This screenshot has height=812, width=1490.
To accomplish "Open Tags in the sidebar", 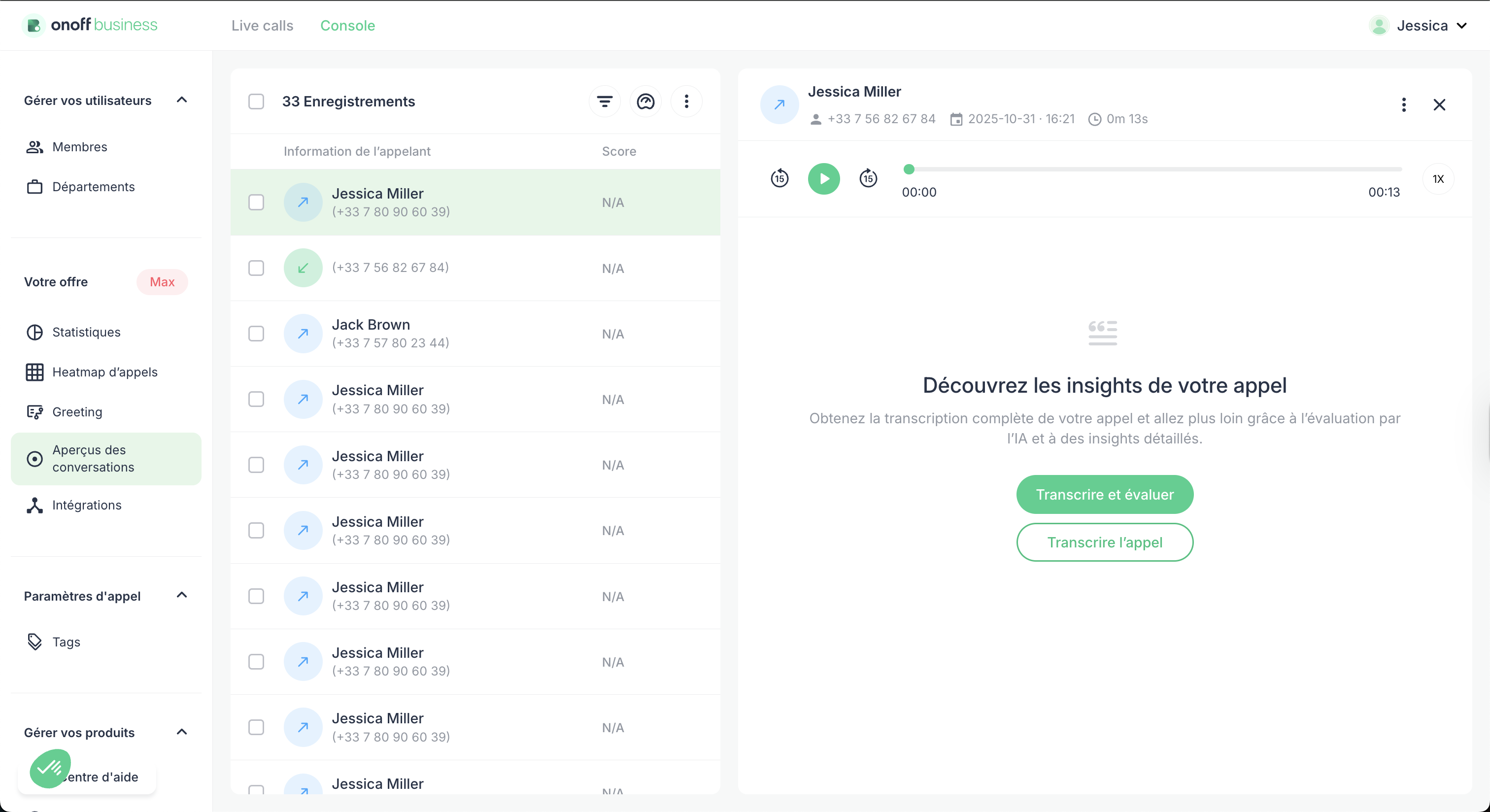I will click(x=106, y=642).
